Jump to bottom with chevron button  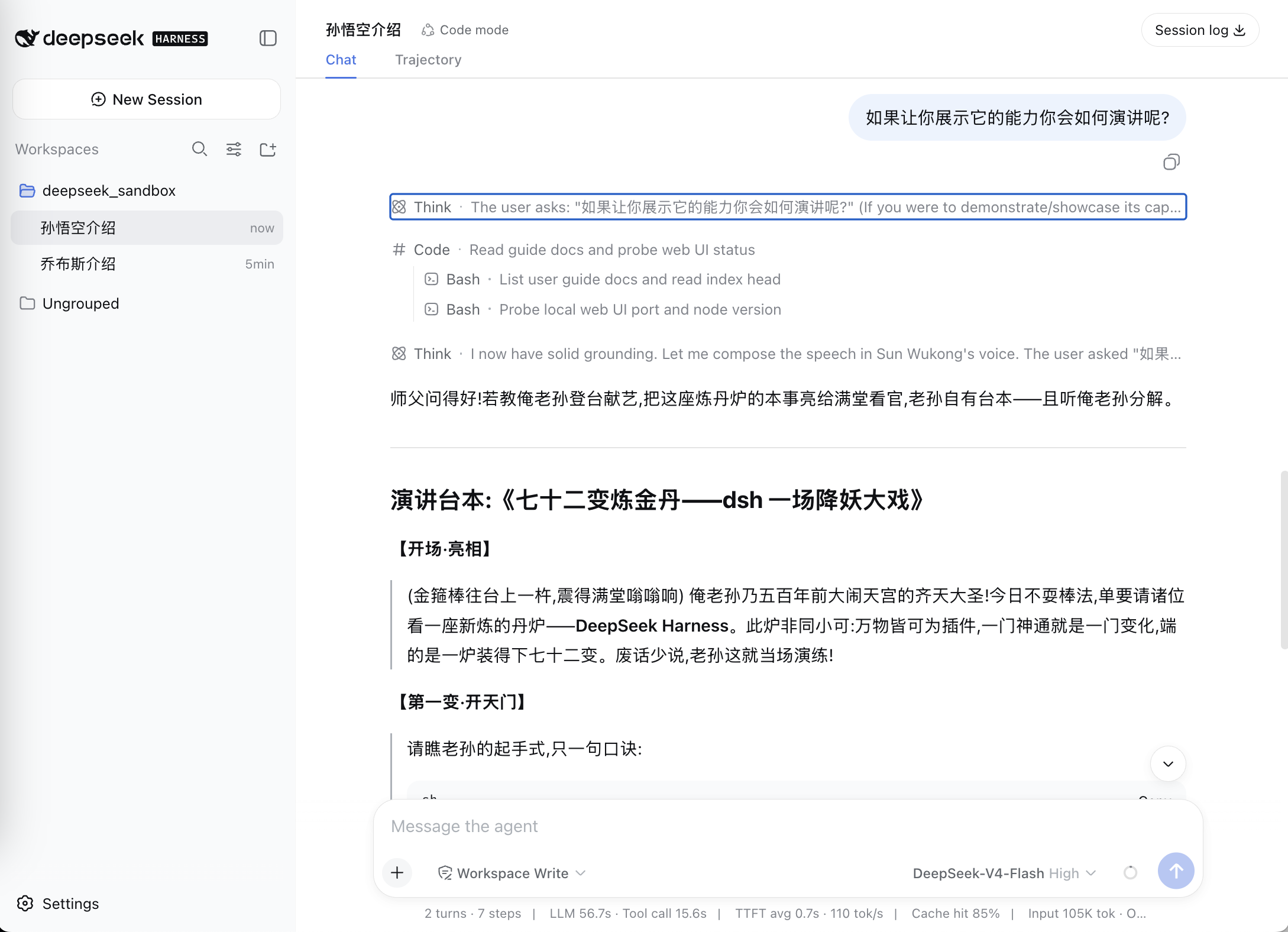click(1168, 764)
